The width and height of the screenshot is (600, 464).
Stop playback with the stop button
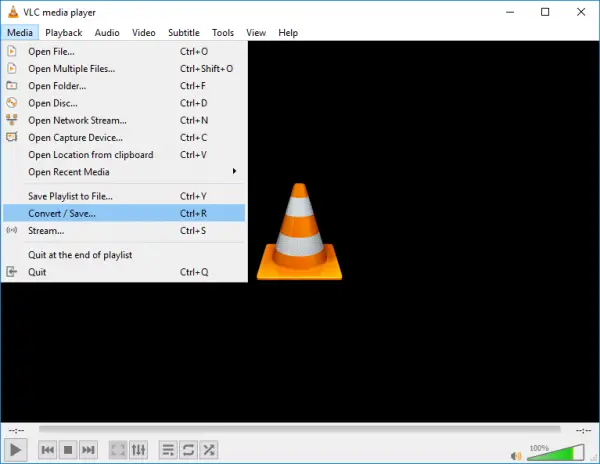pos(68,450)
